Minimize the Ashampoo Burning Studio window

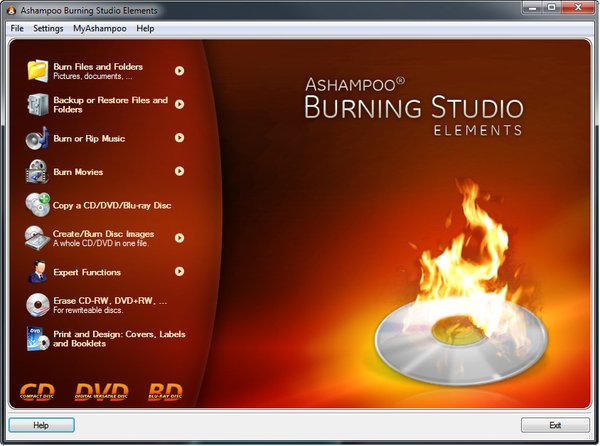(x=533, y=7)
